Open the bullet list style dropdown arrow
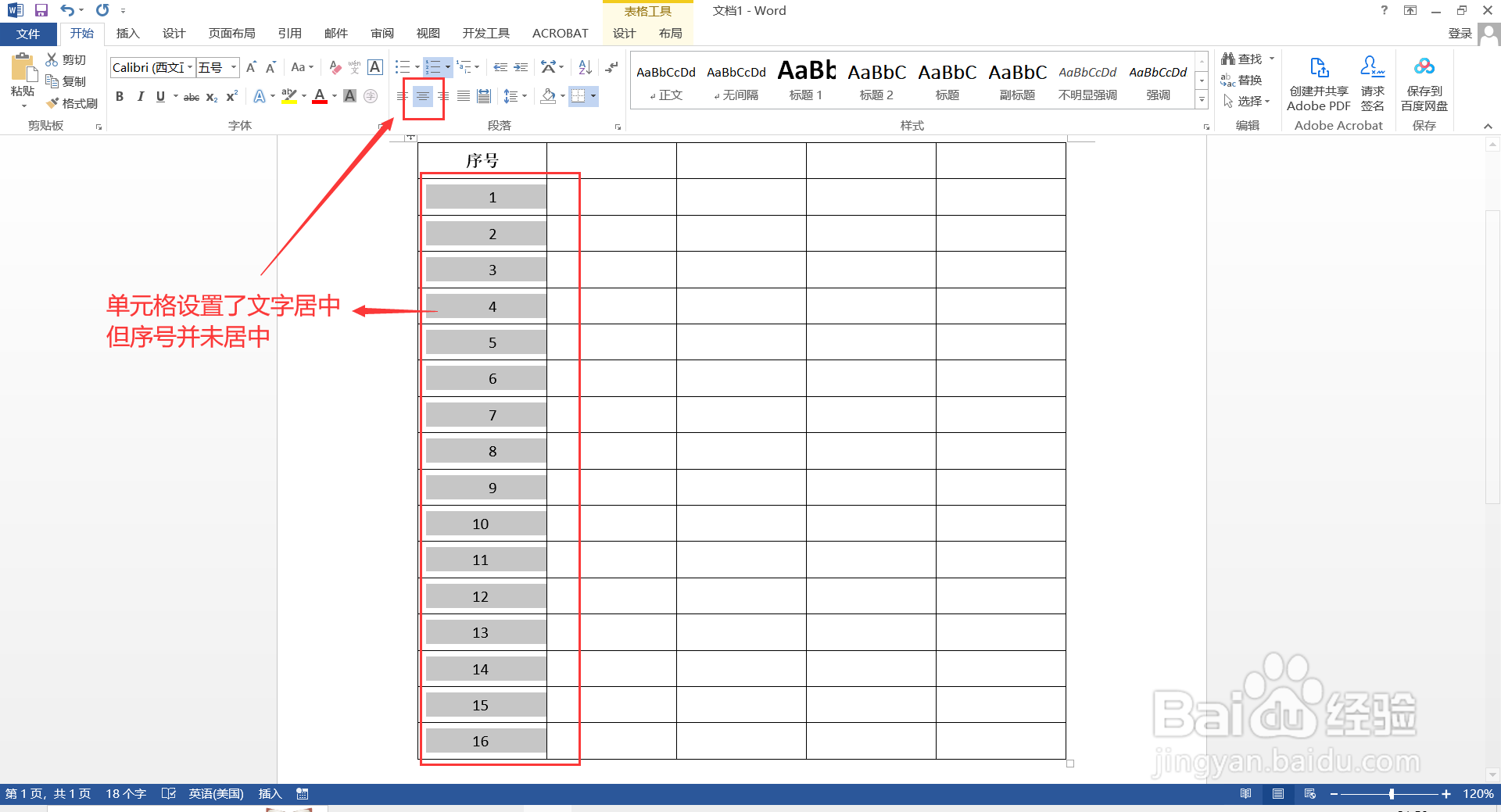The width and height of the screenshot is (1501, 812). pos(417,67)
